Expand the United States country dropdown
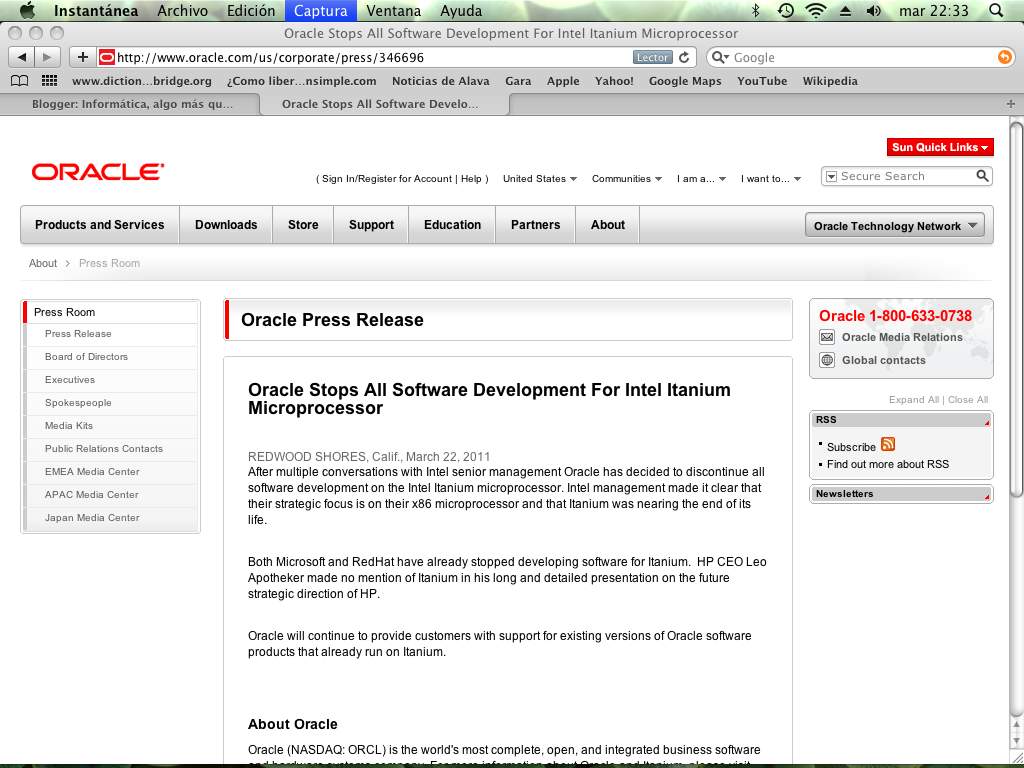 [x=540, y=178]
